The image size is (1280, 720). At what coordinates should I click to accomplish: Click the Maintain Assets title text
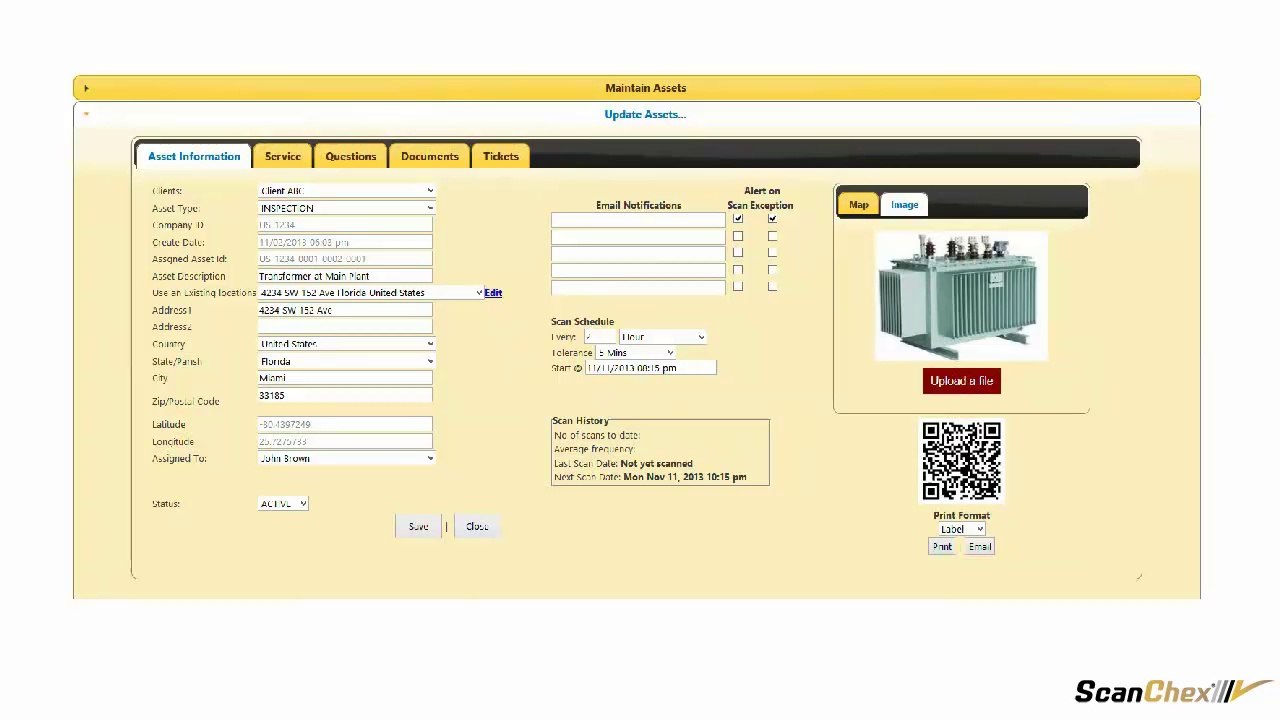coord(645,88)
